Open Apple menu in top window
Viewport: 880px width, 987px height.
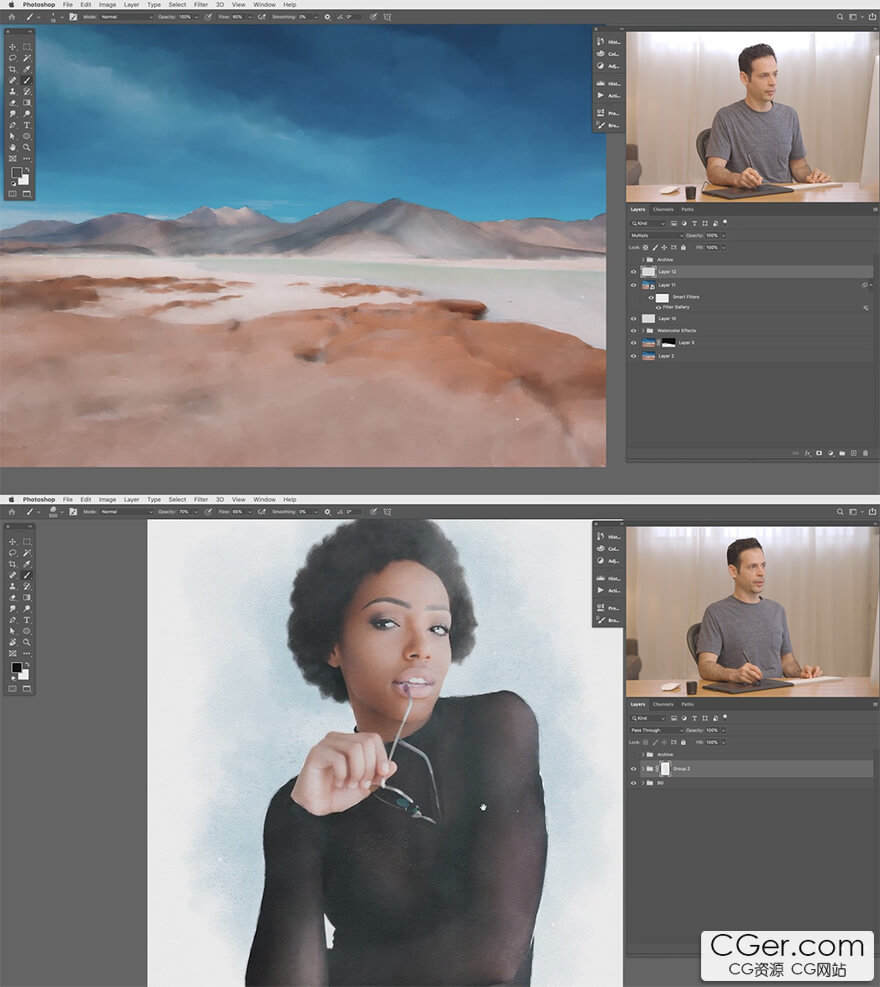tap(11, 4)
